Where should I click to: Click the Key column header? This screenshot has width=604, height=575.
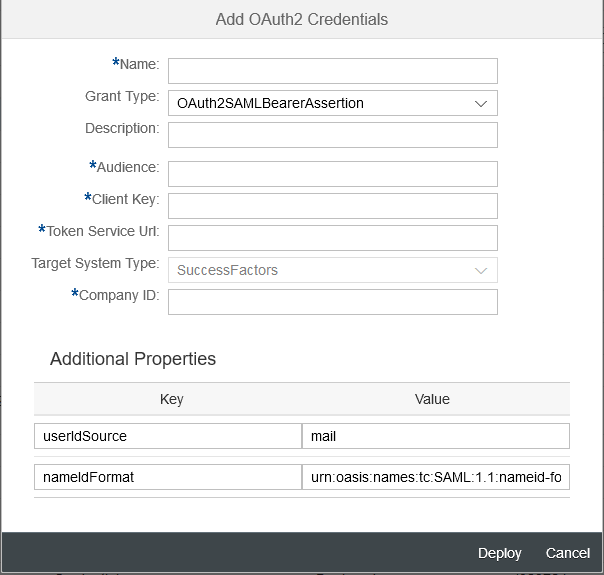(x=171, y=399)
